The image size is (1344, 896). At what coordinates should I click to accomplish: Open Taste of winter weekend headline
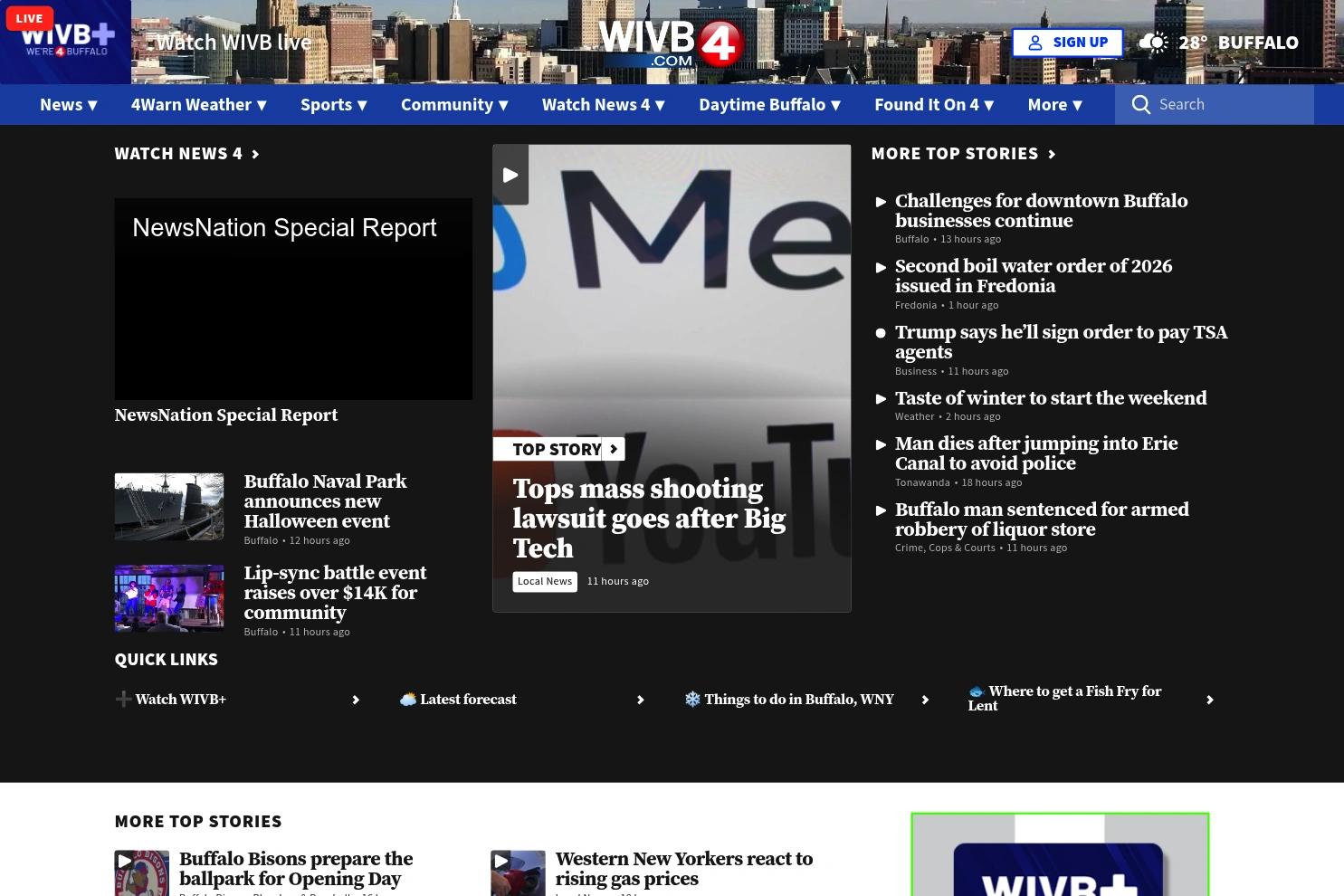click(x=1051, y=398)
